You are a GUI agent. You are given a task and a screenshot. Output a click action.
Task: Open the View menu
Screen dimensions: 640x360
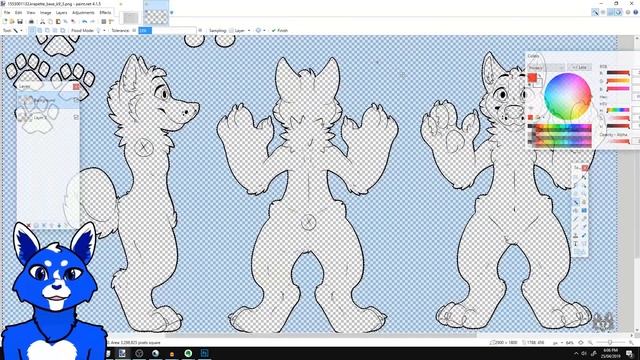coord(31,13)
